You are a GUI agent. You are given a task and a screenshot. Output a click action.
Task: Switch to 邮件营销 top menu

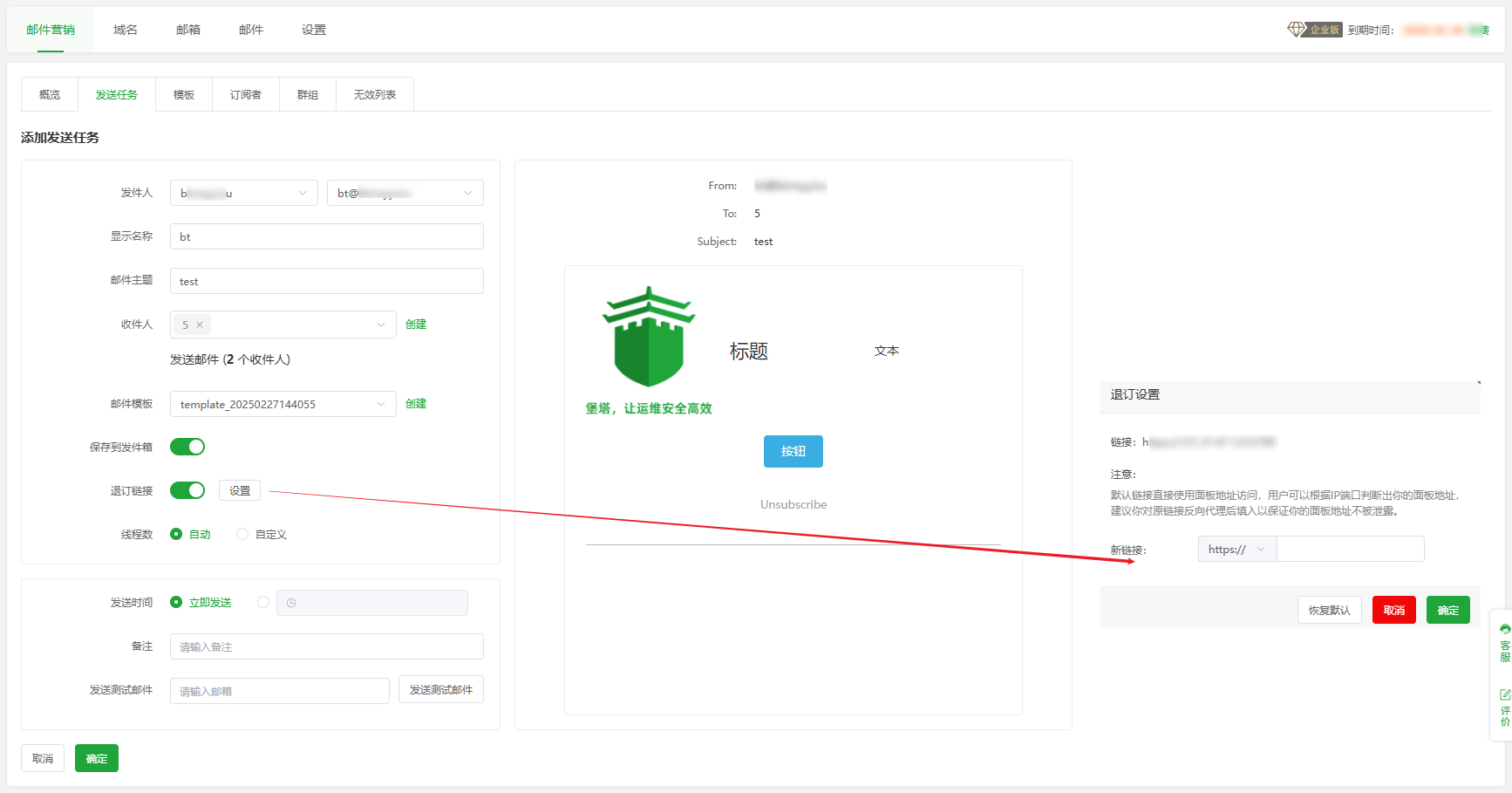(x=51, y=30)
